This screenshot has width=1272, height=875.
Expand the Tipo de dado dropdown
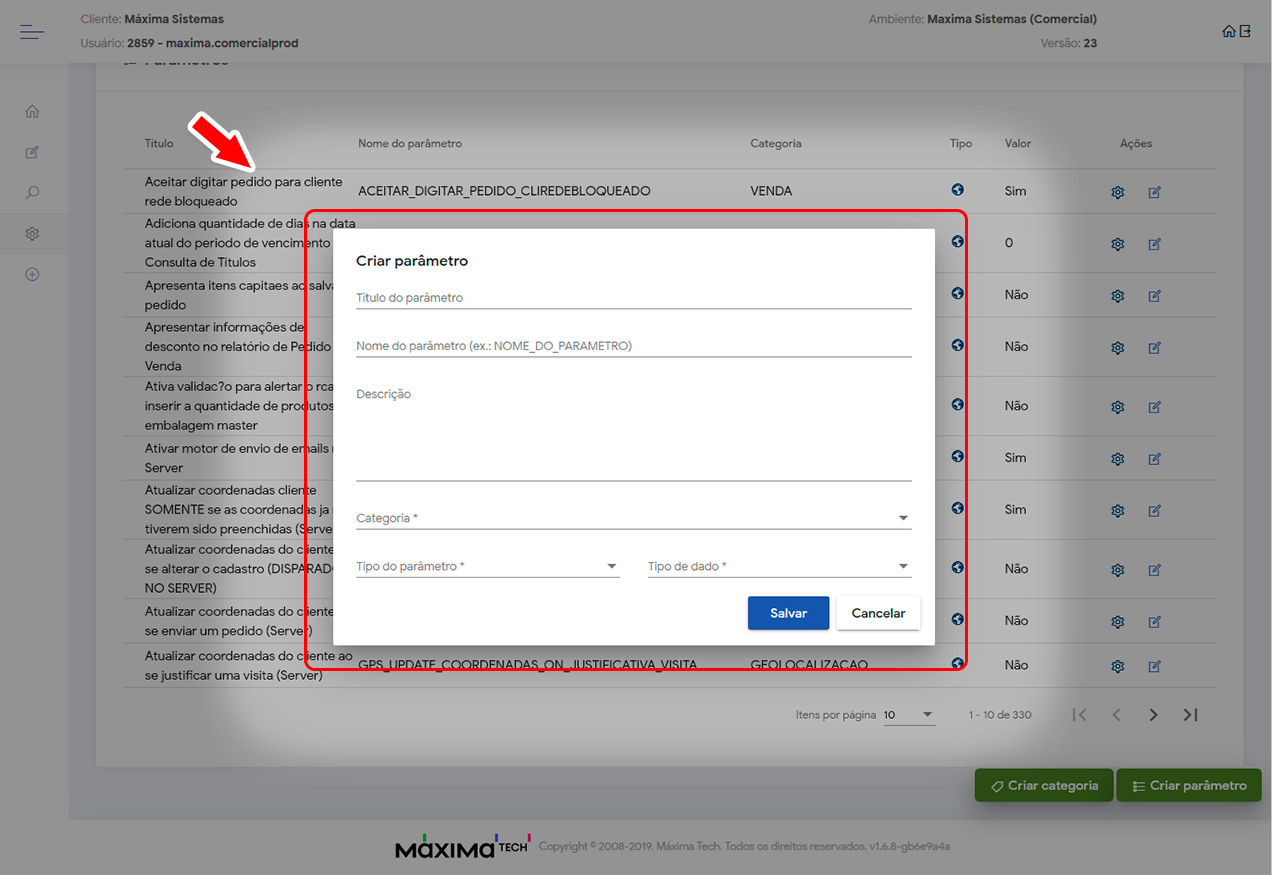tap(780, 566)
